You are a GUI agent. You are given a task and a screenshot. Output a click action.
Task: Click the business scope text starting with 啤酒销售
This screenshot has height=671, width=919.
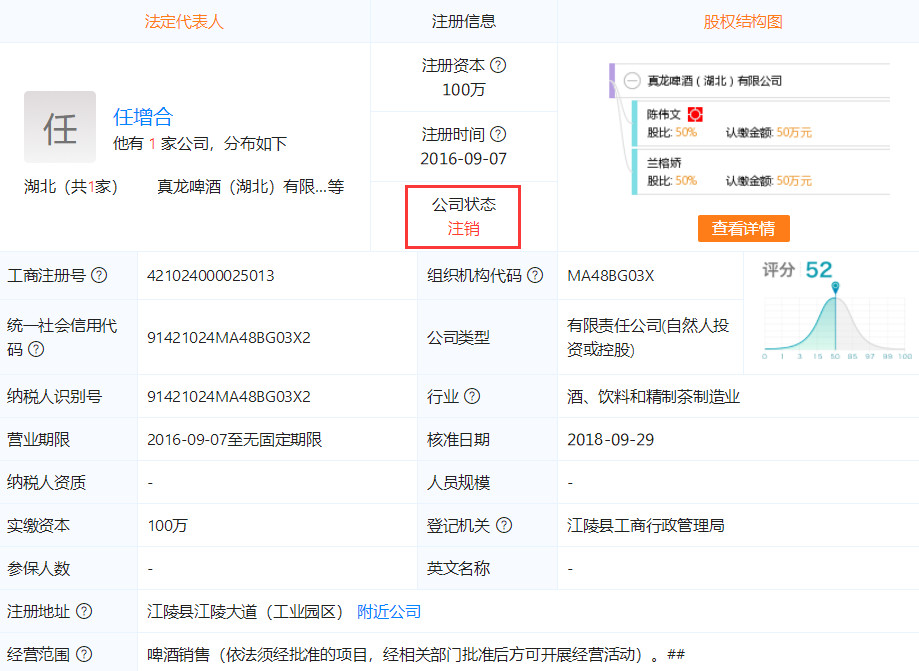[x=416, y=655]
